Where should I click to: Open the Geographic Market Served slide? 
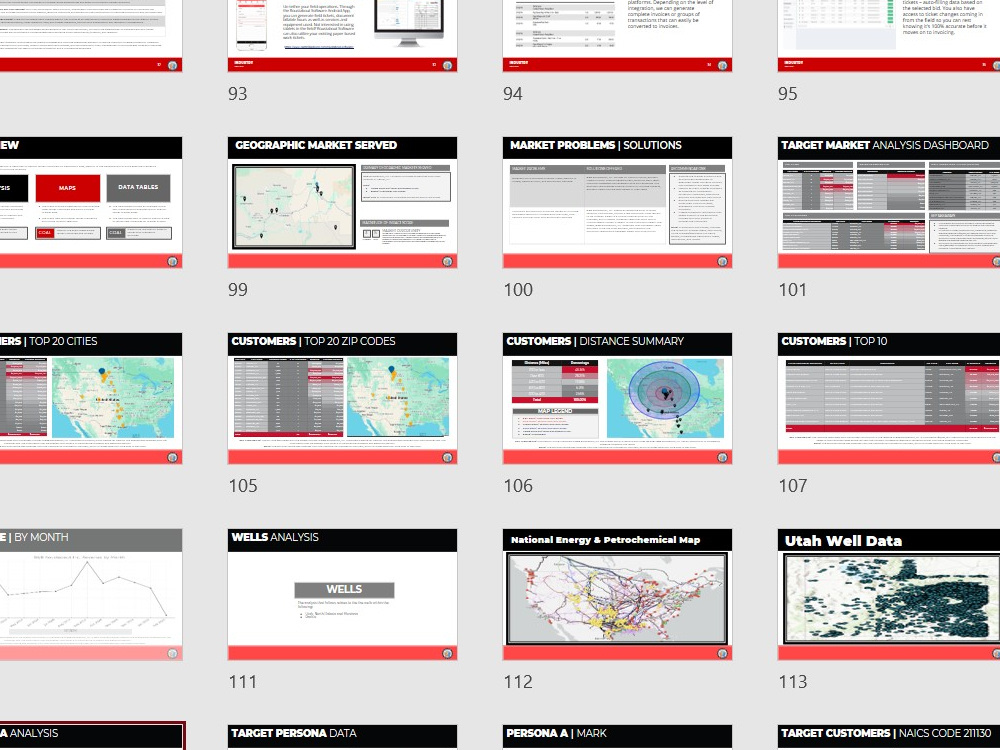(x=342, y=202)
